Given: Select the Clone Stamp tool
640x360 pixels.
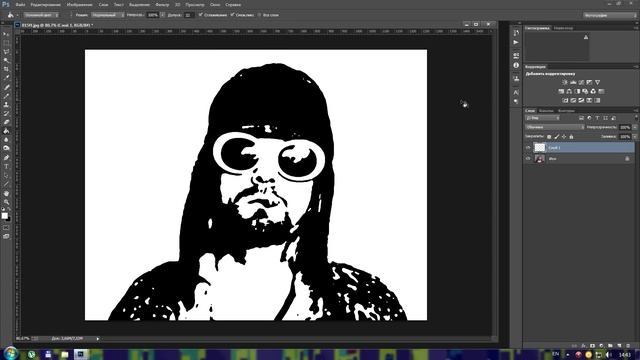Looking at the screenshot, I should click(6, 104).
